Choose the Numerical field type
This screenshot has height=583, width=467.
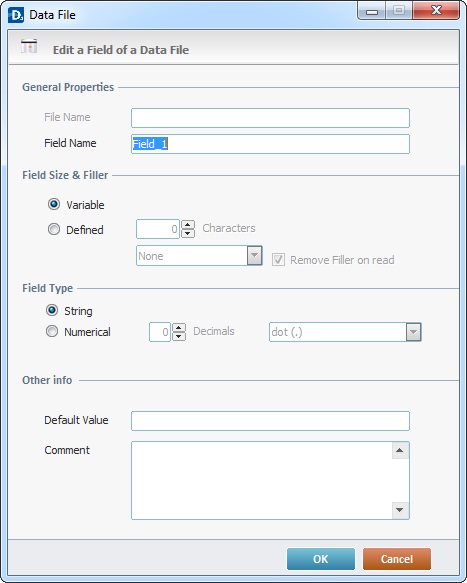(52, 331)
